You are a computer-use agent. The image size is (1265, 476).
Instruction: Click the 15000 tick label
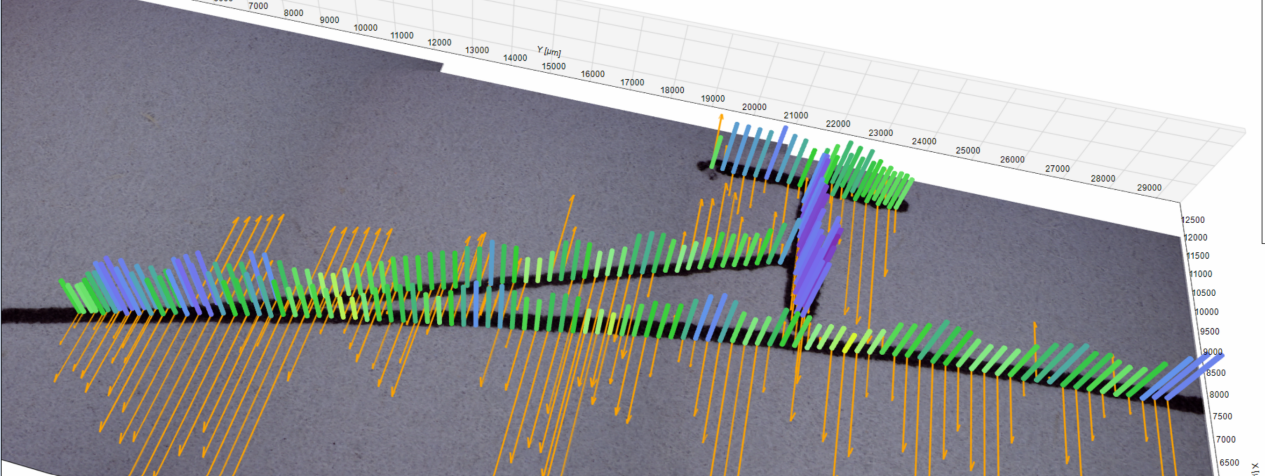point(553,66)
